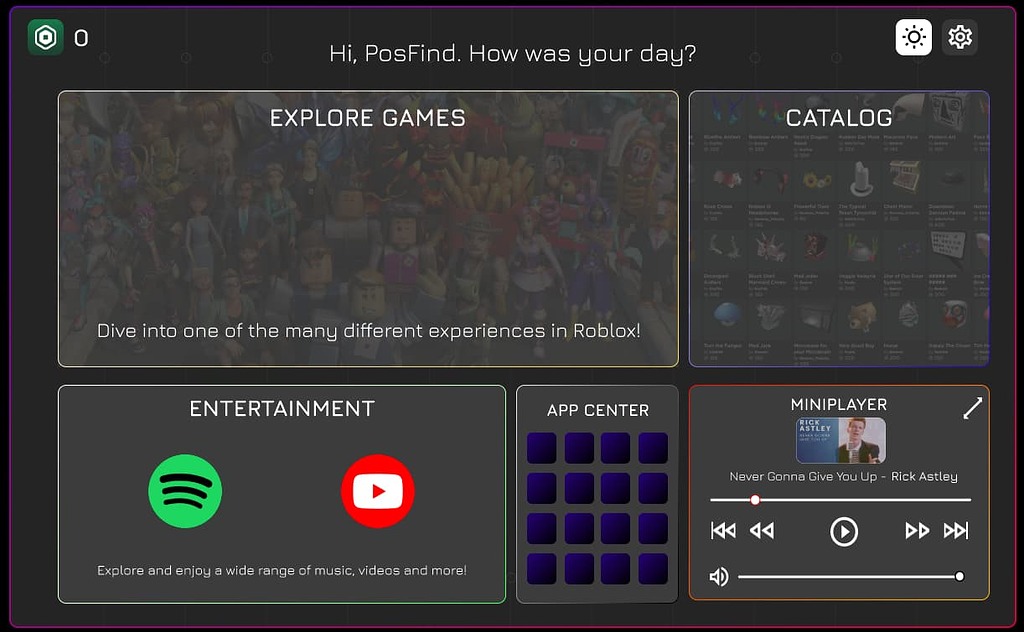Fast forward the current song
Image resolution: width=1024 pixels, height=632 pixels.
(x=917, y=531)
